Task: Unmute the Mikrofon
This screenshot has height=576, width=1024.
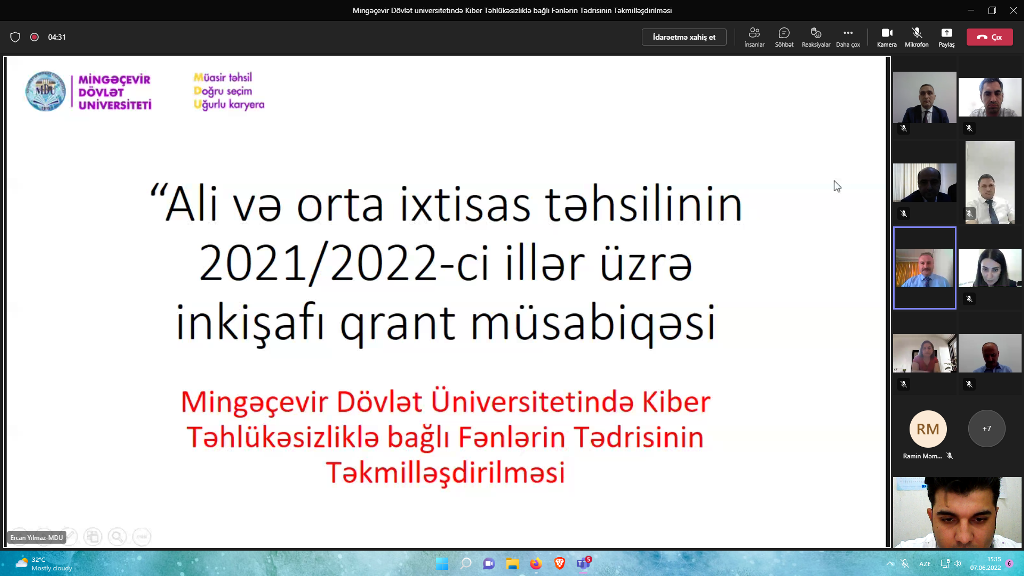Action: (916, 37)
